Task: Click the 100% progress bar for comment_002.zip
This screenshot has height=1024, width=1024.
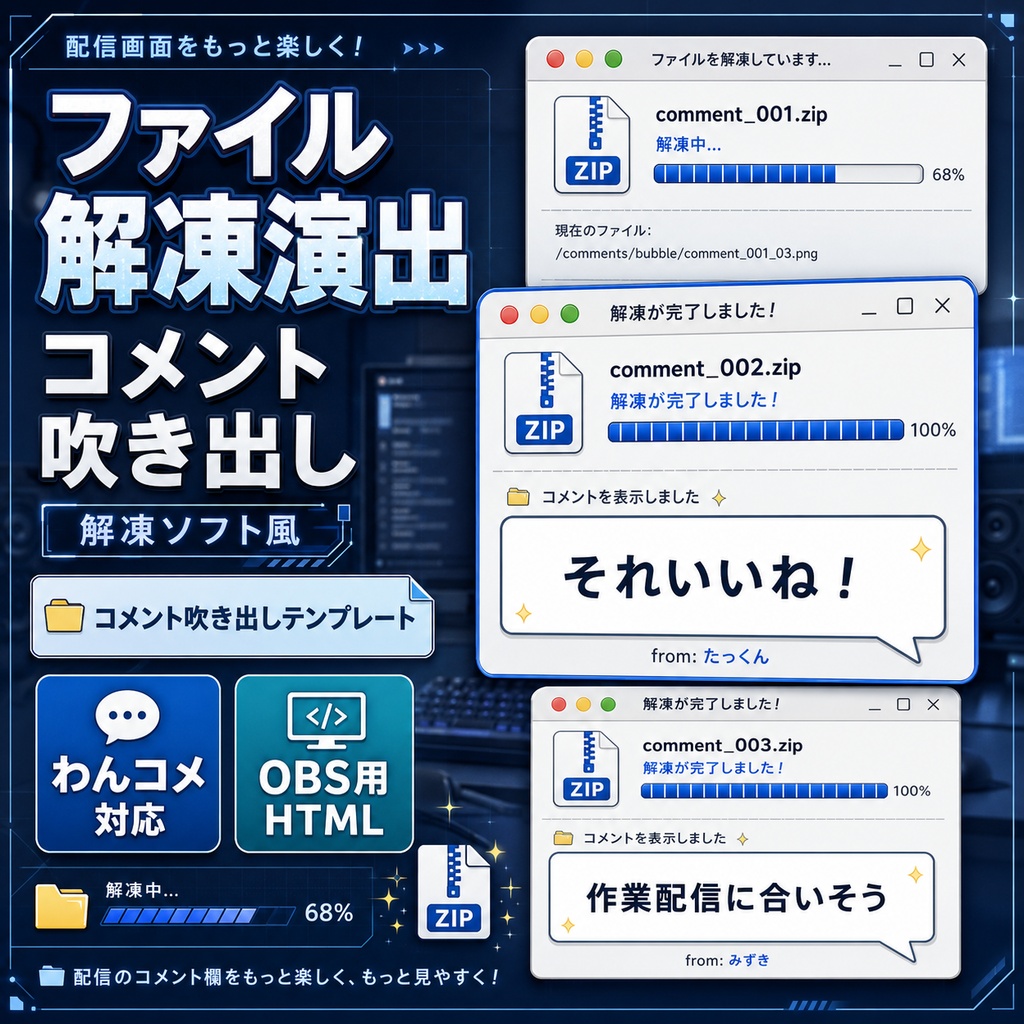Action: [756, 430]
